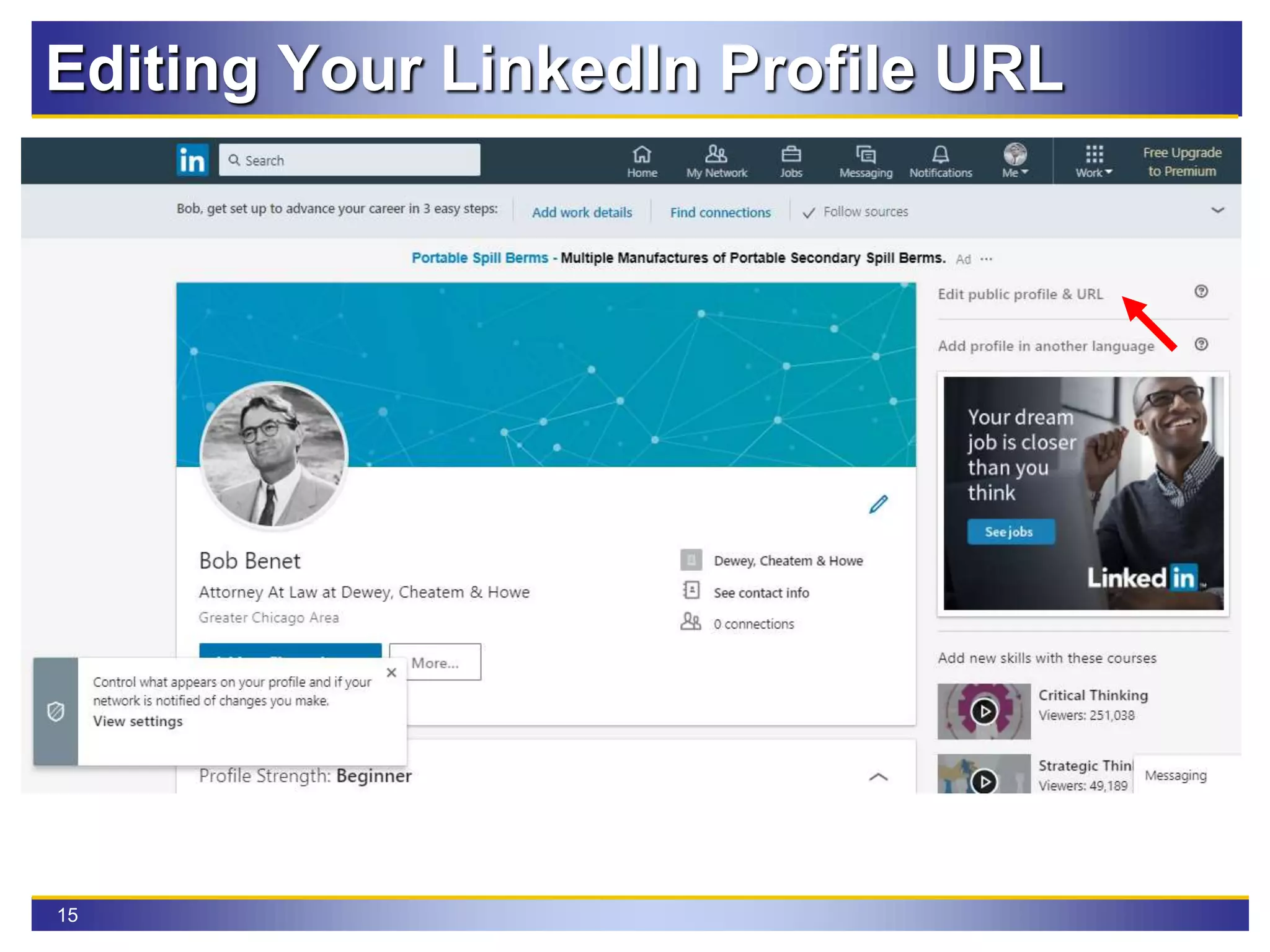Open Dewey, Cheatem & Howe company link

pos(788,560)
